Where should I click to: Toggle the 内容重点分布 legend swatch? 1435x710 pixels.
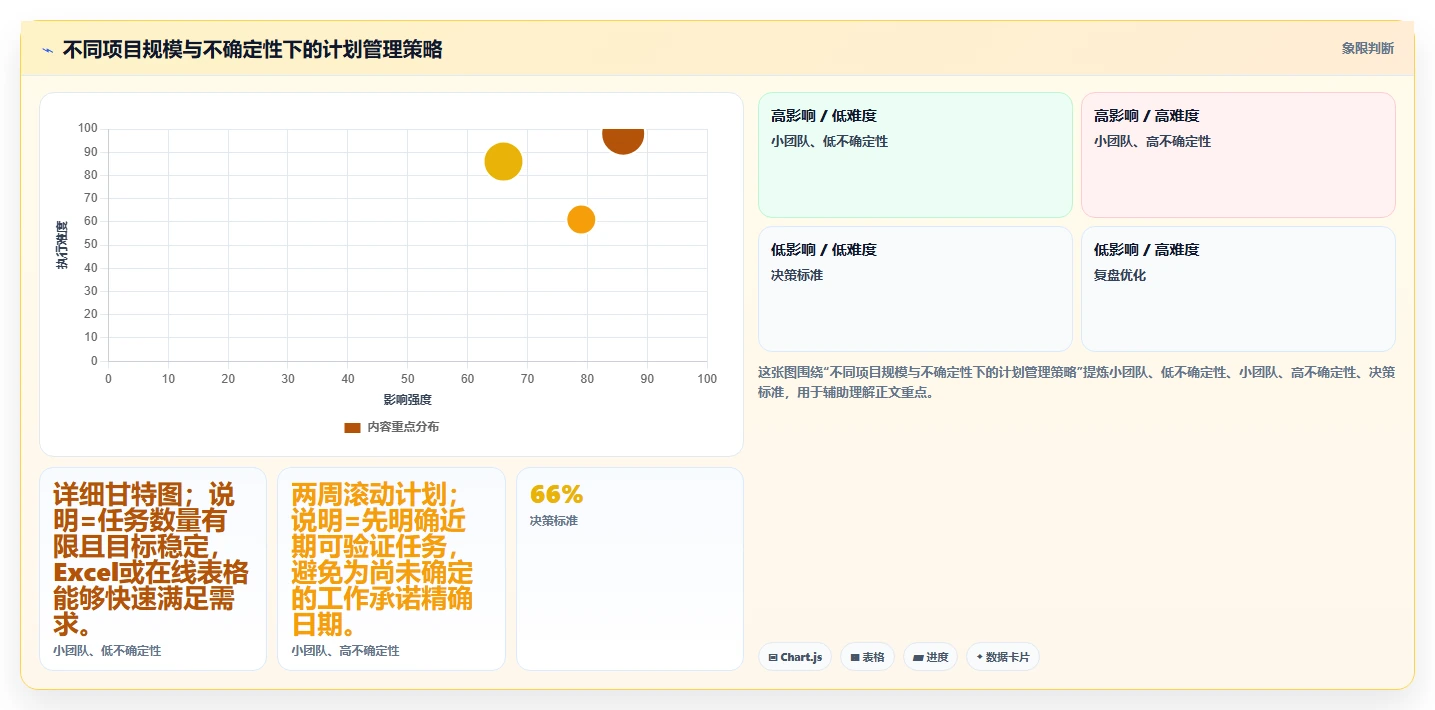[352, 427]
